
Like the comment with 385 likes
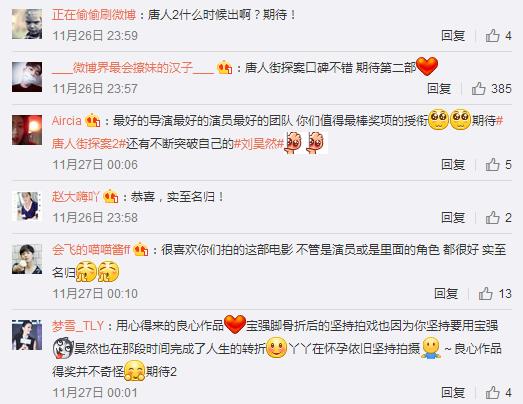pyautogui.click(x=479, y=88)
